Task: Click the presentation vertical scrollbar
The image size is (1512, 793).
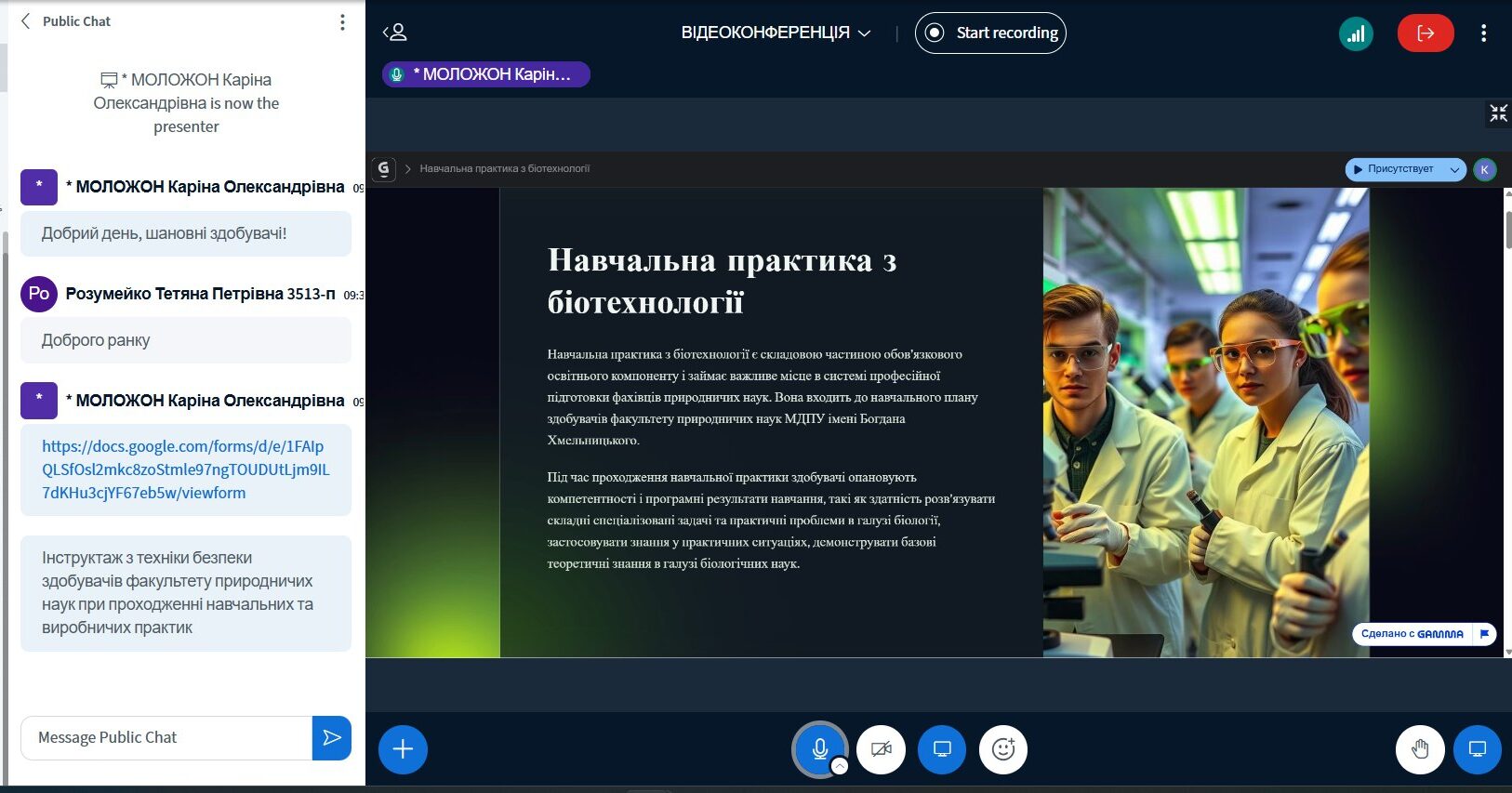Action: [1507, 231]
